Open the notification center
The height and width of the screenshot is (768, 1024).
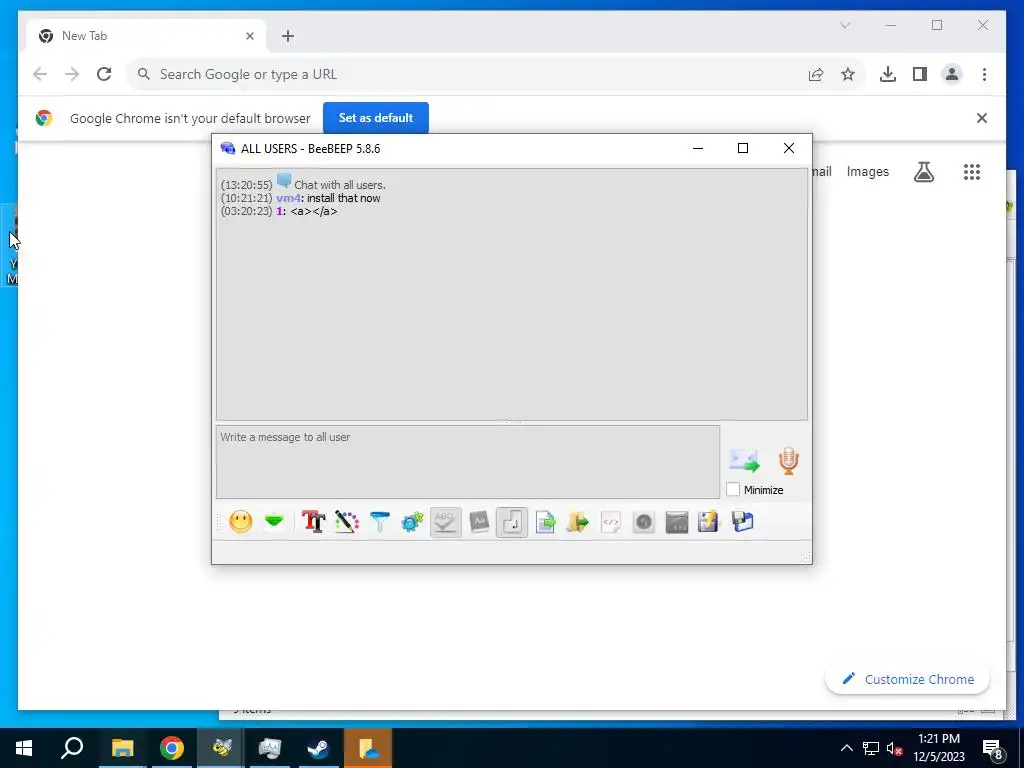(x=994, y=750)
